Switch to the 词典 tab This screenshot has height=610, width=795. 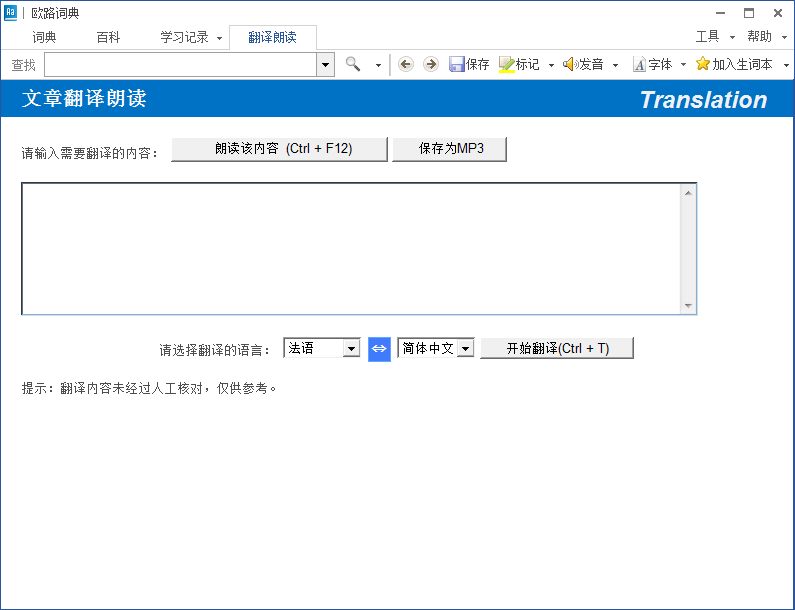44,37
